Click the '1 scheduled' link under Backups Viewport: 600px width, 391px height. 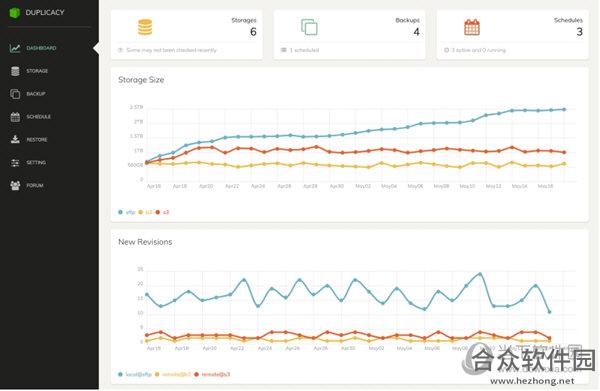tap(304, 50)
